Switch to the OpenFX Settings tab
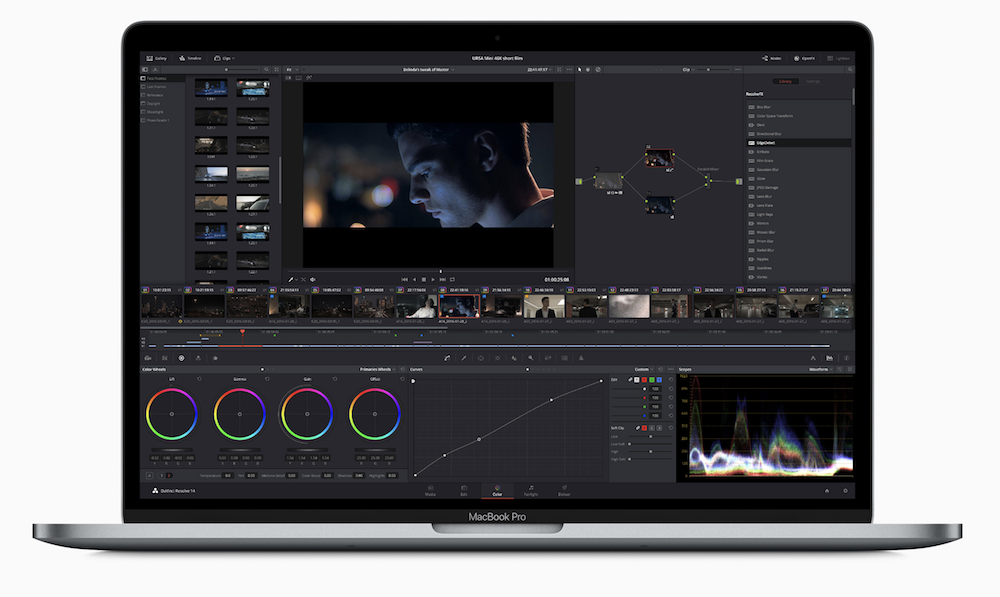The width and height of the screenshot is (1000, 597). tap(812, 82)
